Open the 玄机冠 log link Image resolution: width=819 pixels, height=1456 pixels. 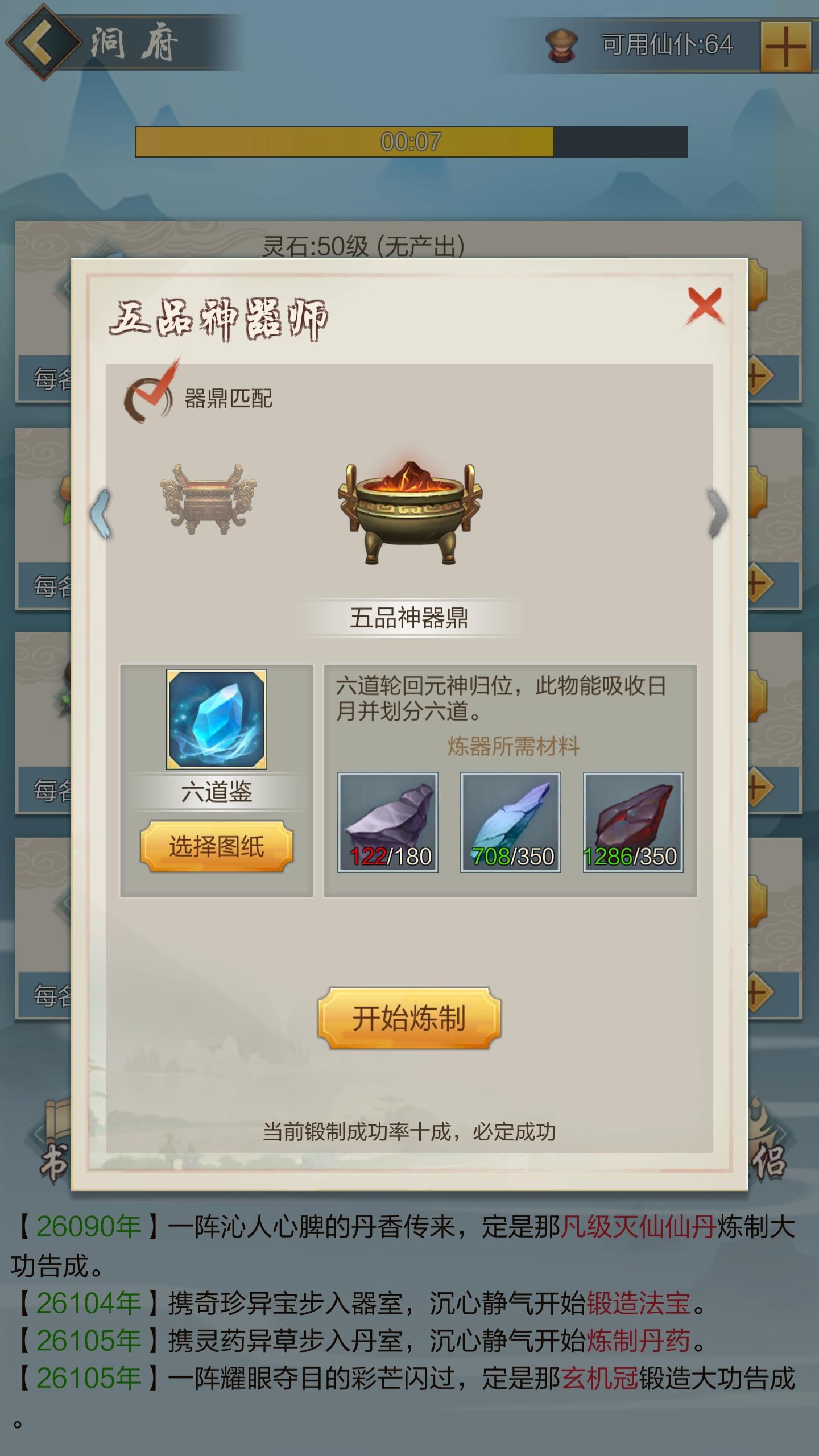(x=599, y=1379)
